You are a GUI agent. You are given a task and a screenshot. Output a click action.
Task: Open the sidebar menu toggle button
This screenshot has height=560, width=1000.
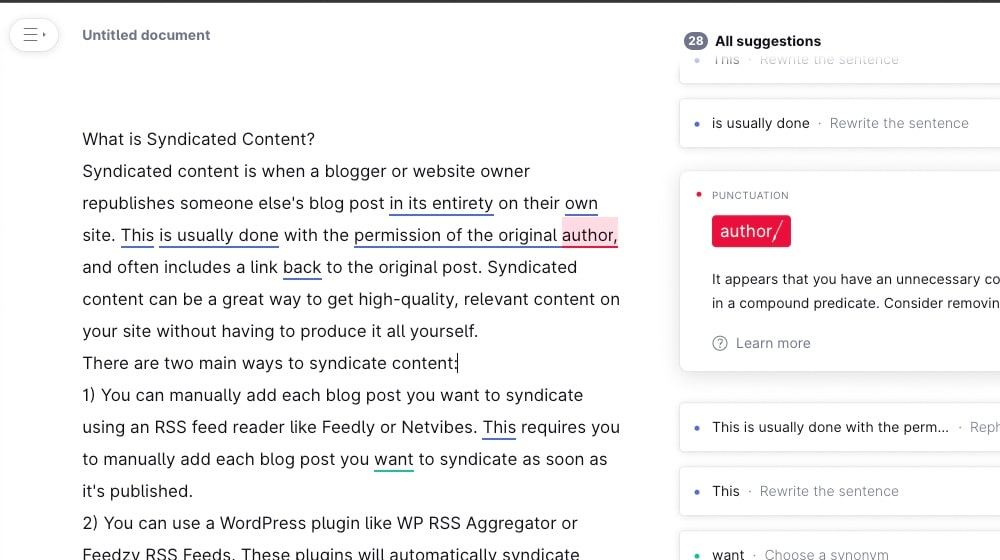[x=34, y=35]
